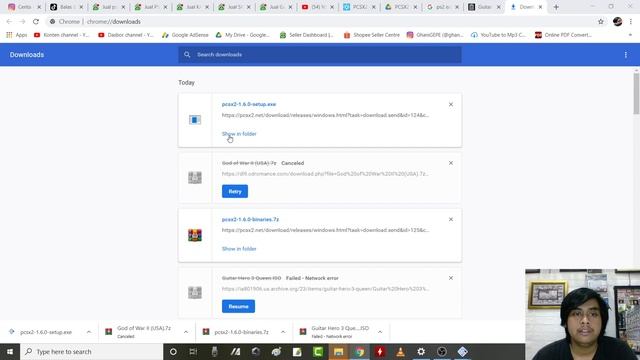Open the Chrome profile avatar
The height and width of the screenshot is (360, 640).
(617, 22)
